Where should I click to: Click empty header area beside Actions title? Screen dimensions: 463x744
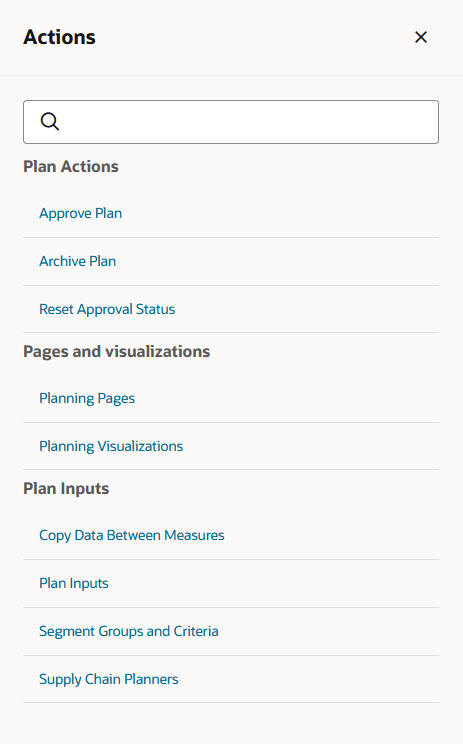[x=251, y=37]
